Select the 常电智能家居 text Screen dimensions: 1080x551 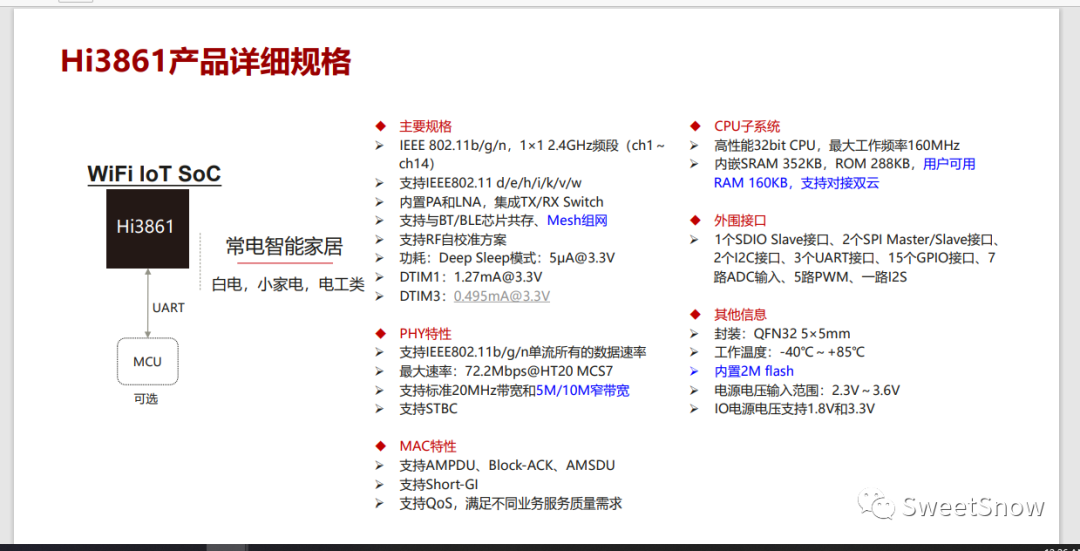284,247
